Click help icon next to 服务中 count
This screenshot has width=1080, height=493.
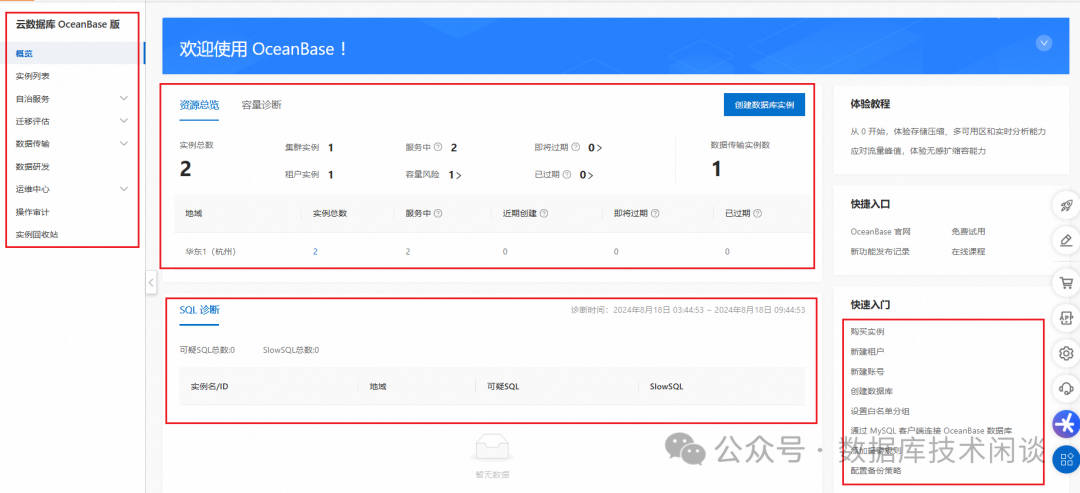click(438, 147)
